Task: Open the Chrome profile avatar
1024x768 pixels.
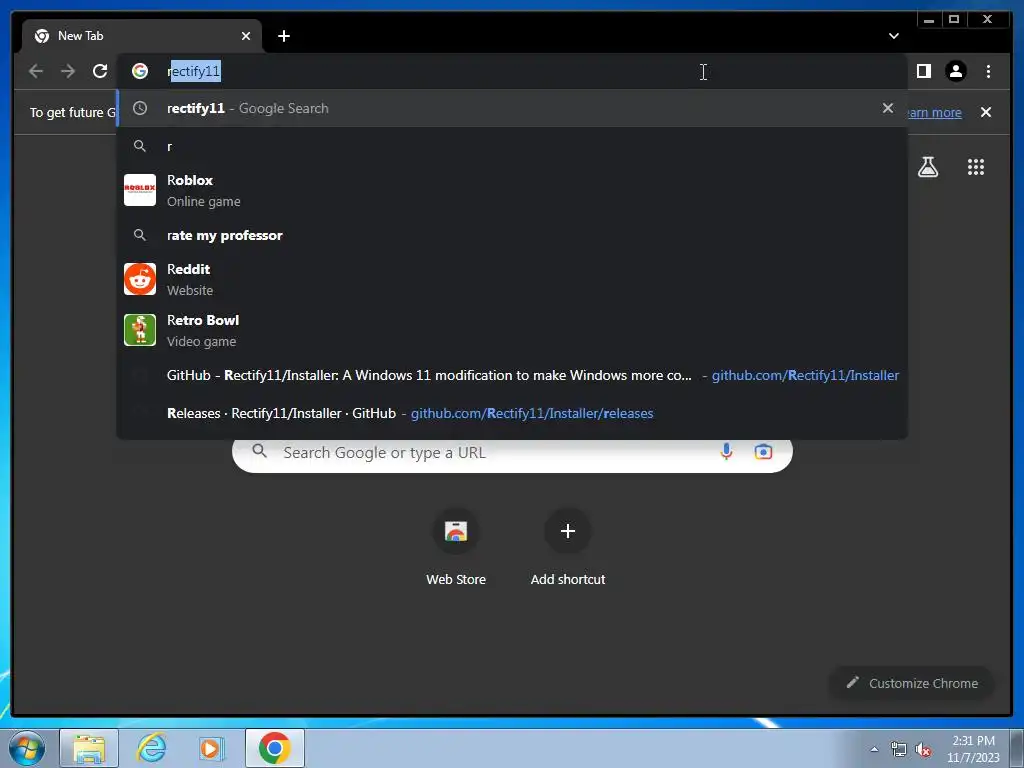Action: point(955,71)
